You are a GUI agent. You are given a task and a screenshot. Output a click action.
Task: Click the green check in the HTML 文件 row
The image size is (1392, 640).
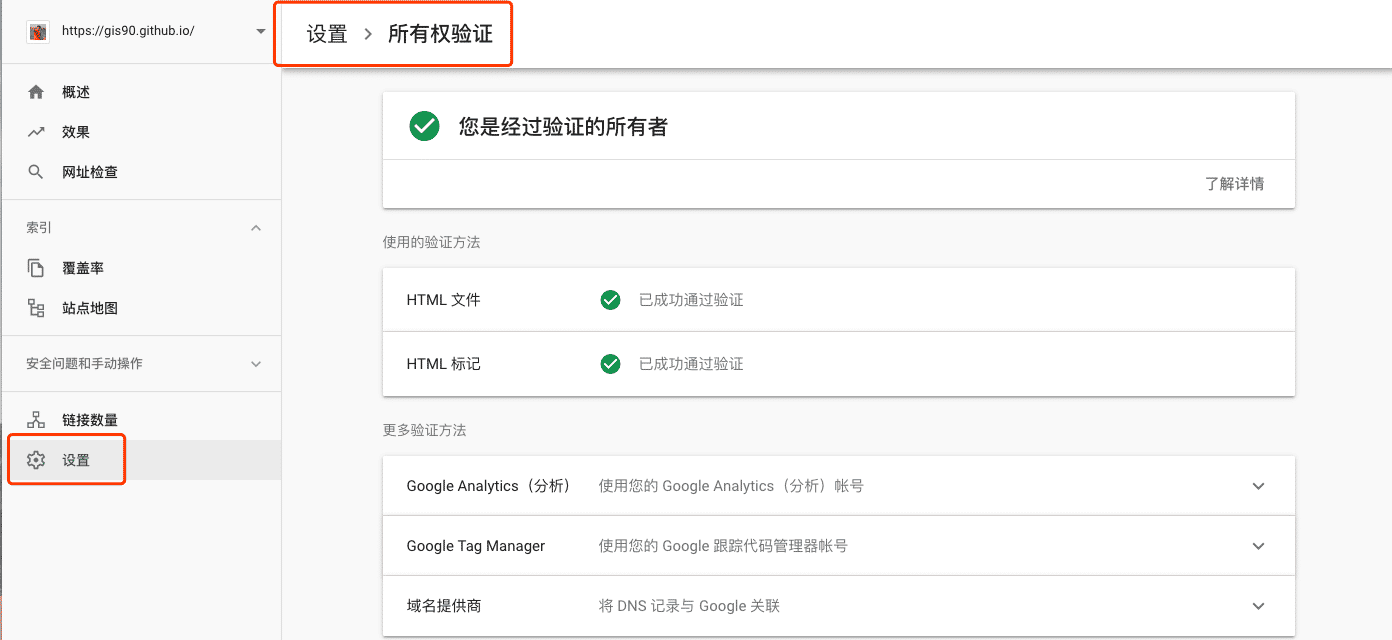point(610,300)
